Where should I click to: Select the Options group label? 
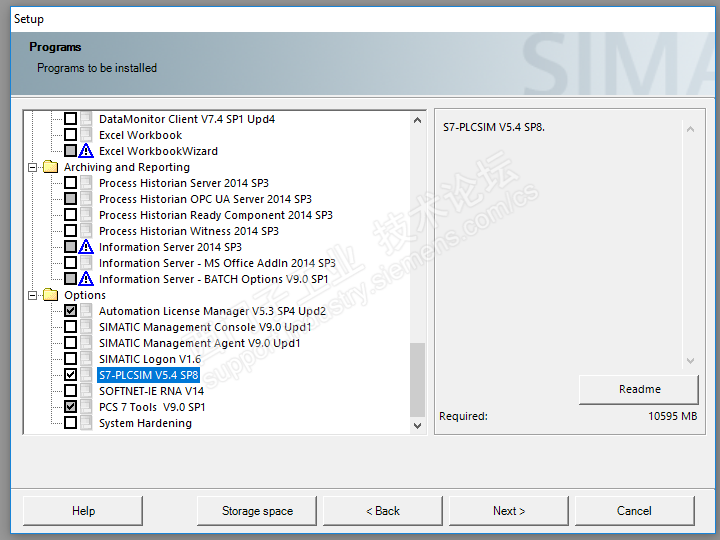(x=85, y=295)
